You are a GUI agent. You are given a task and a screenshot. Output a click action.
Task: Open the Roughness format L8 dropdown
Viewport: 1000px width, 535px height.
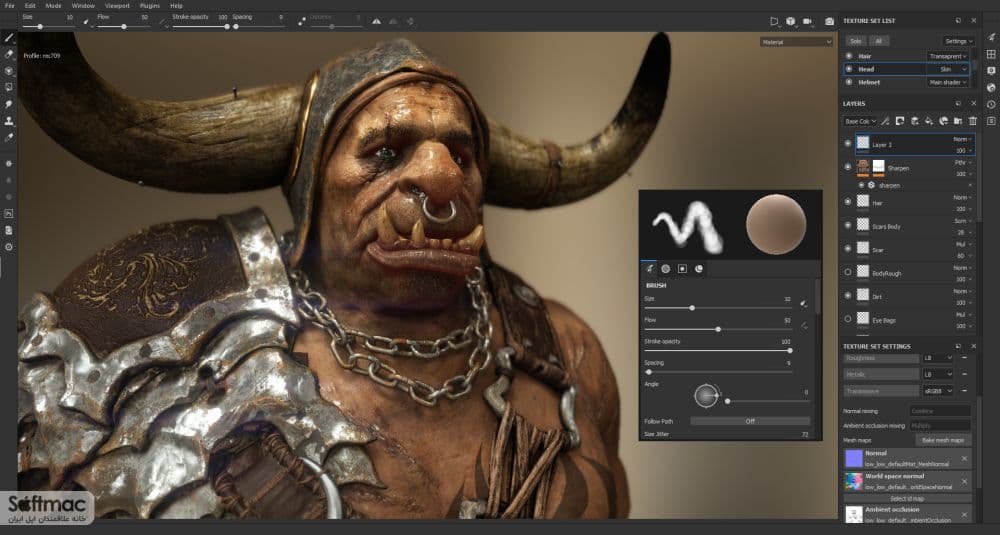938,358
